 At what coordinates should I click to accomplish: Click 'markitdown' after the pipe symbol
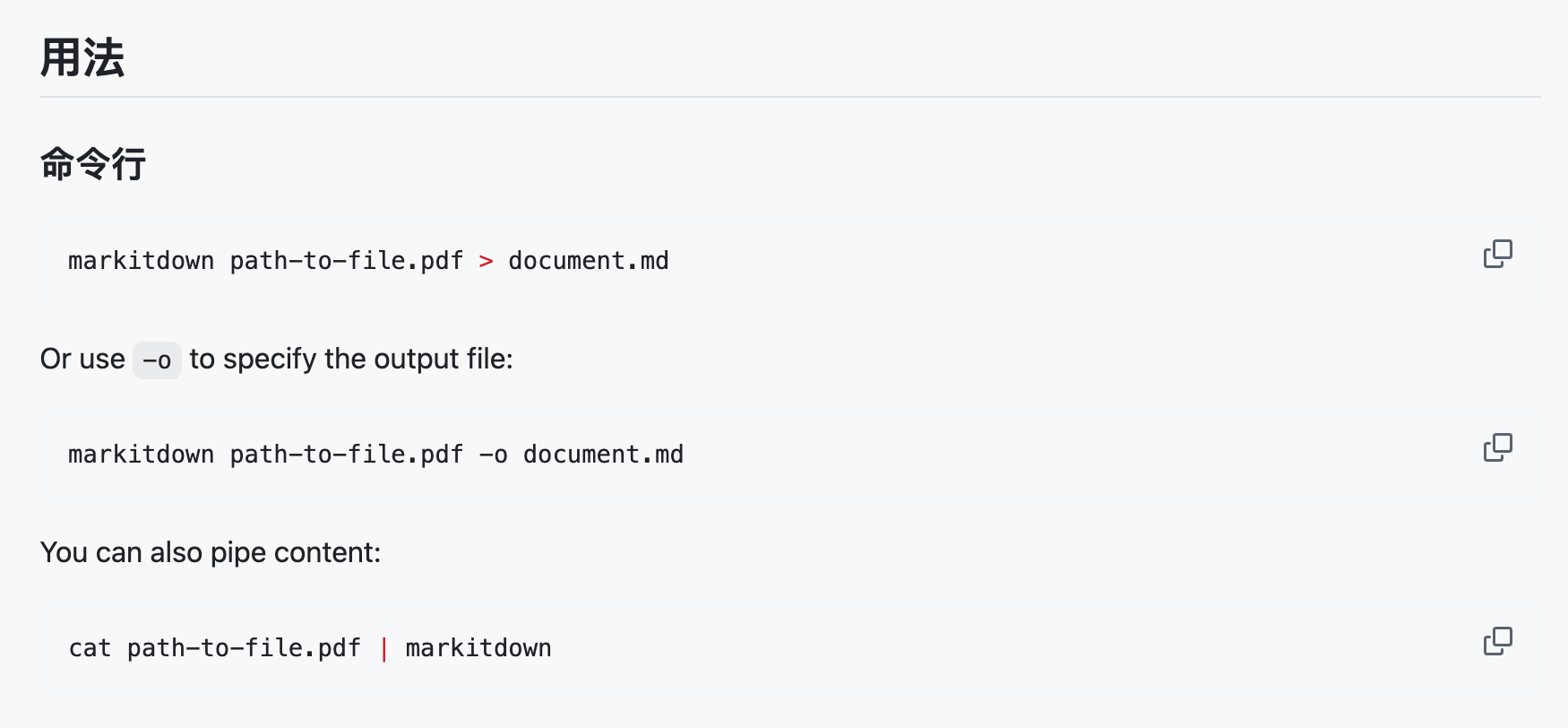(x=478, y=648)
